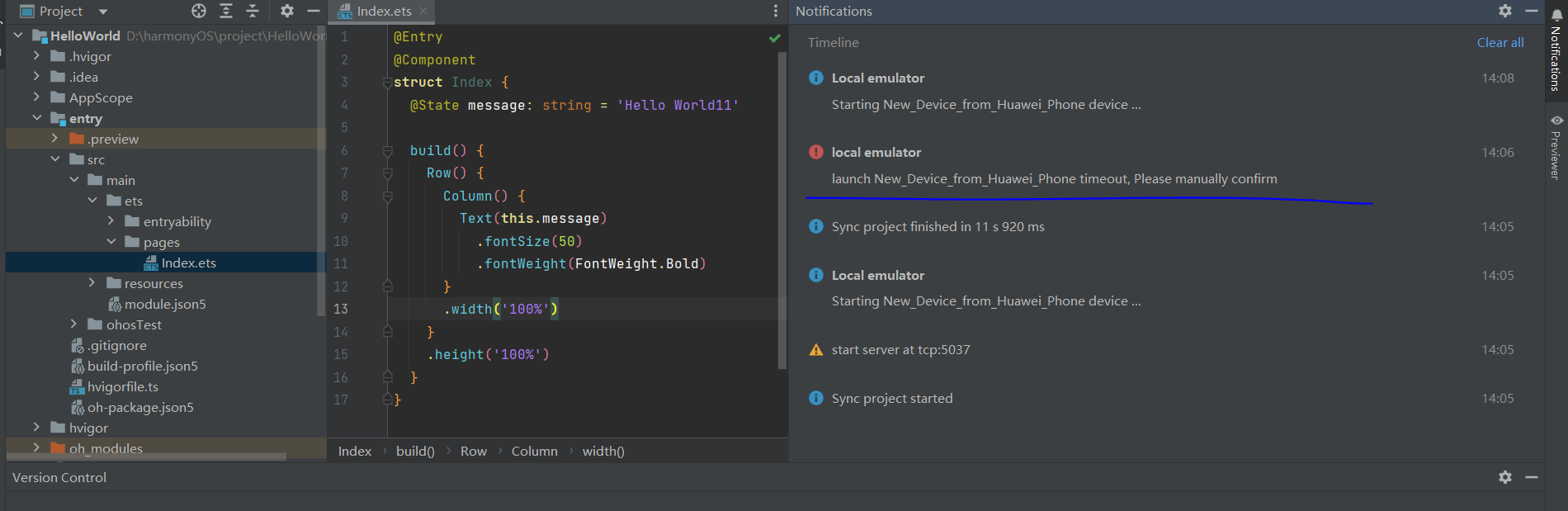Viewport: 1568px width, 511px height.
Task: Click start server at tcp:5037 notification
Action: coord(900,349)
